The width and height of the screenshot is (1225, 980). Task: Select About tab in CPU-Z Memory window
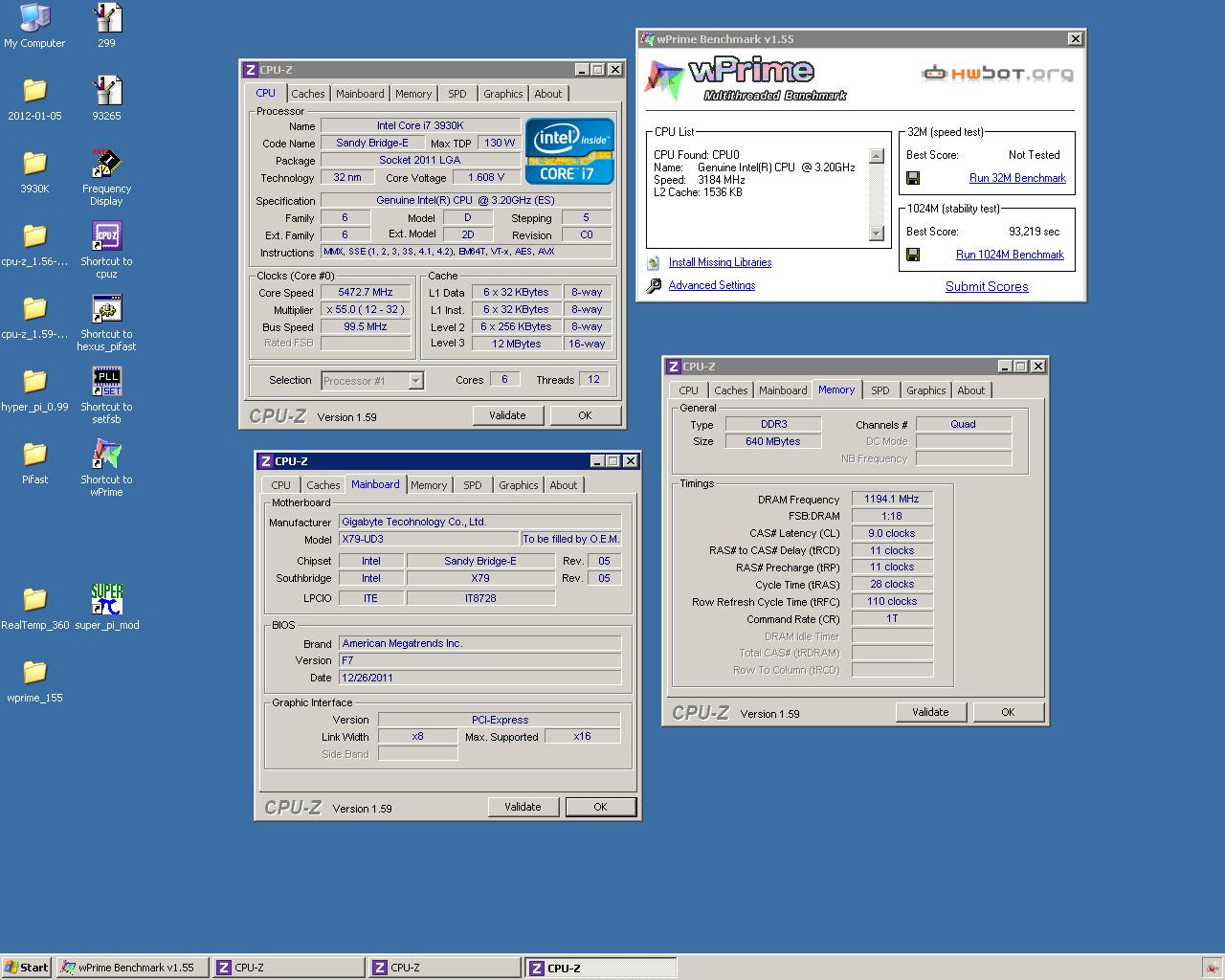(971, 390)
